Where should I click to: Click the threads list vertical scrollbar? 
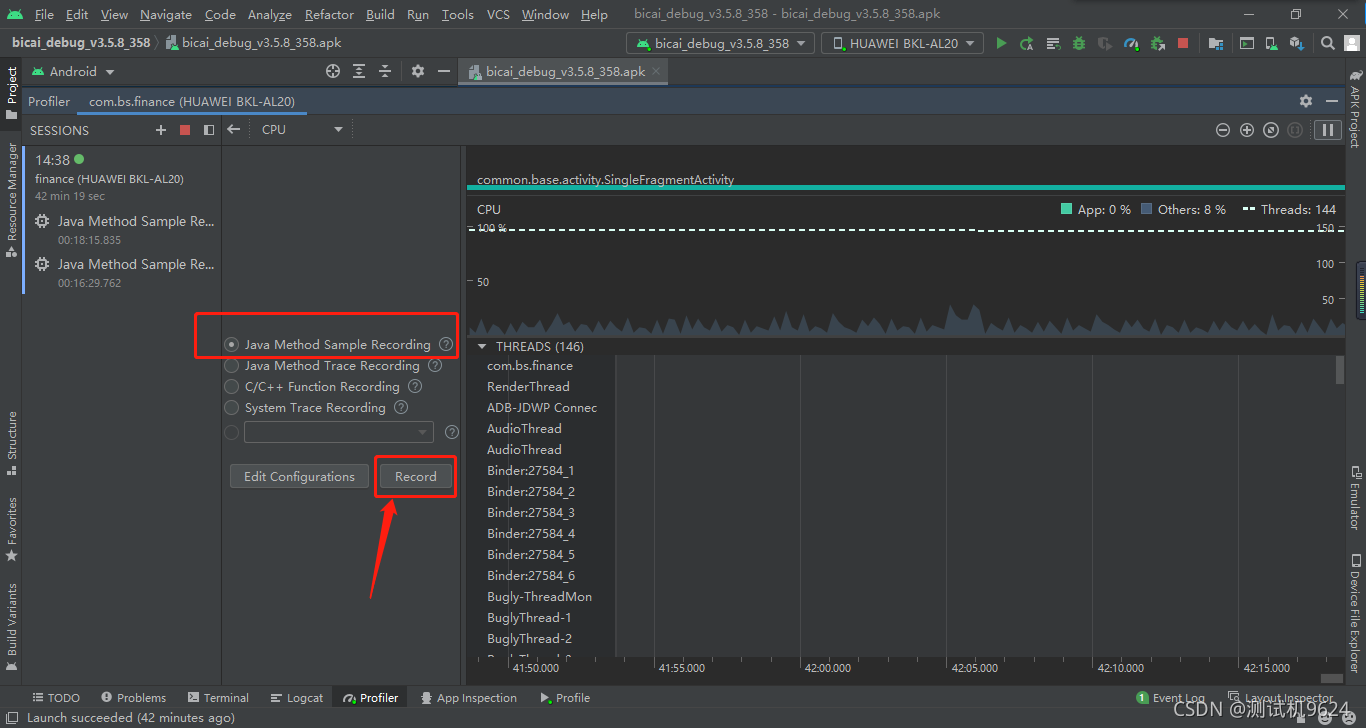pyautogui.click(x=1340, y=369)
